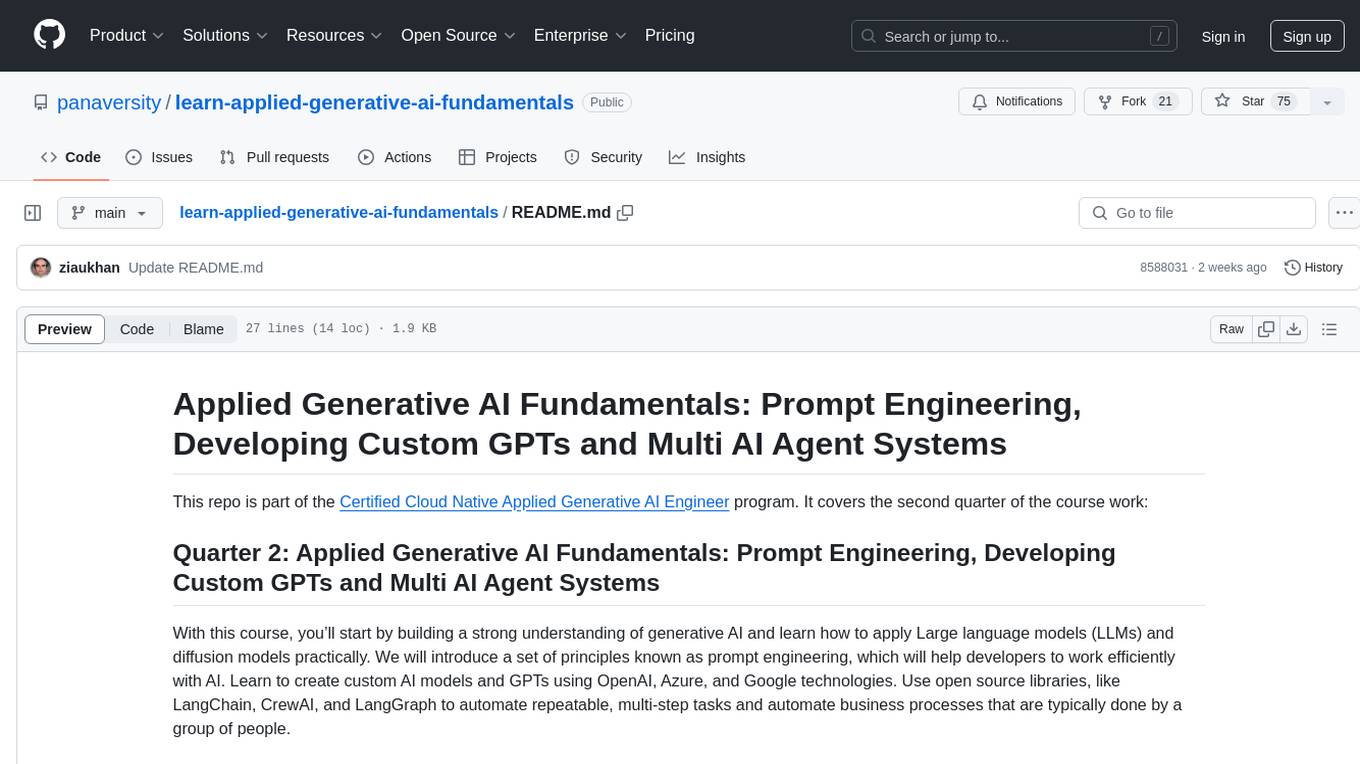Viewport: 1360px width, 764px height.
Task: Click the bell icon in Notifications button
Action: click(980, 102)
